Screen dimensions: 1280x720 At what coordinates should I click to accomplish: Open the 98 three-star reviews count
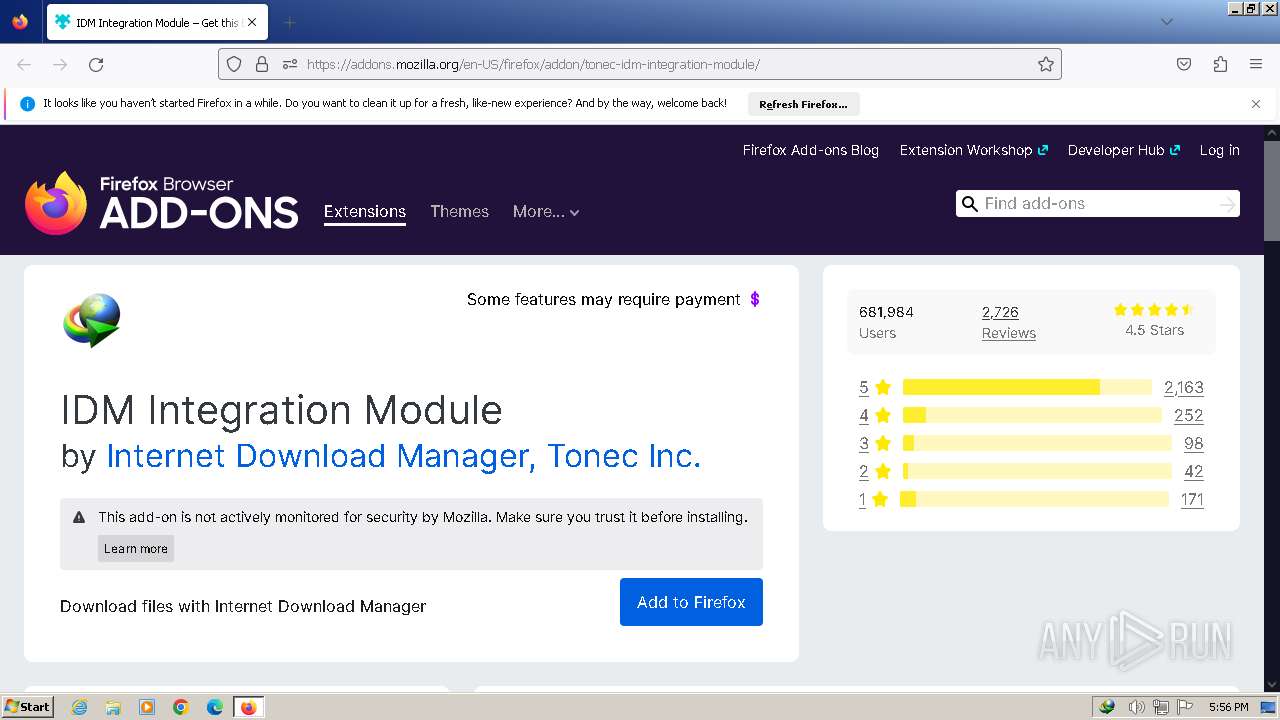pos(1194,443)
